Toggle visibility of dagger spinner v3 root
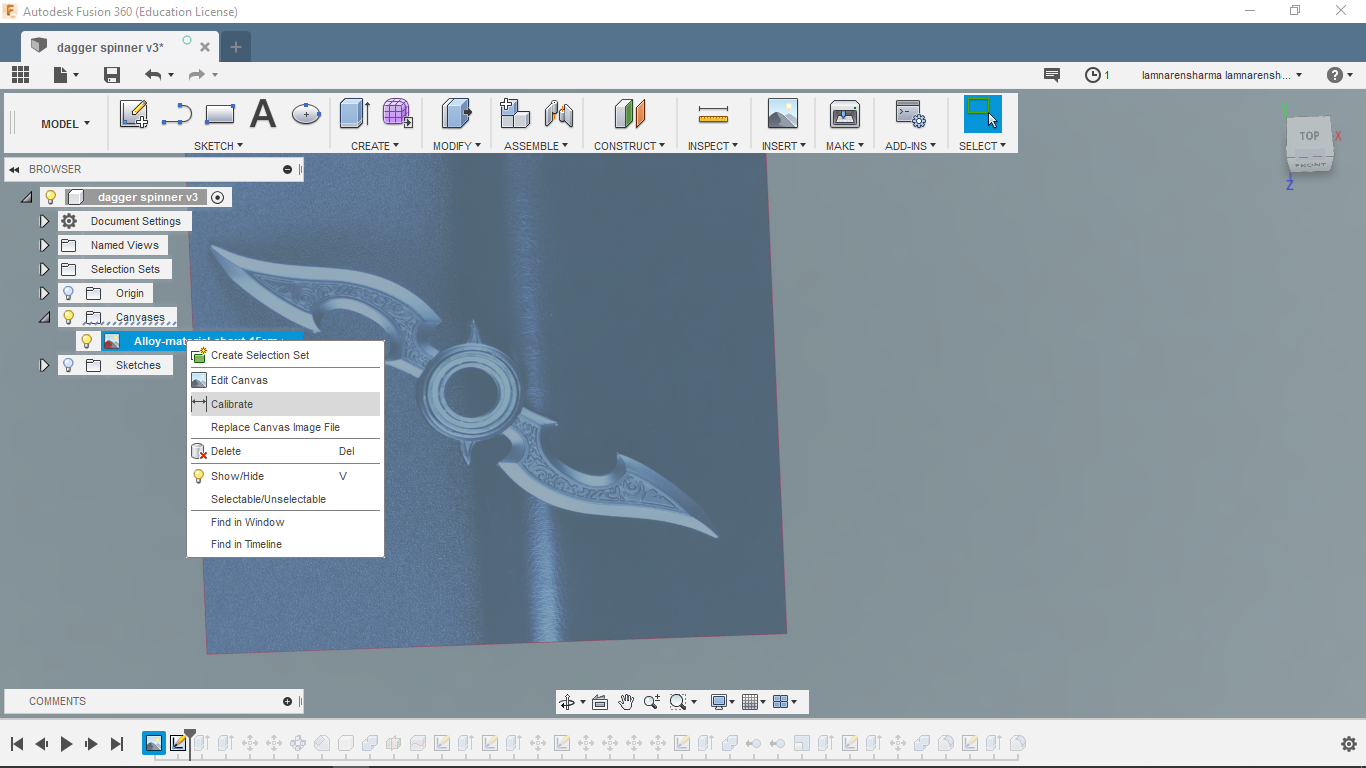 tap(51, 197)
